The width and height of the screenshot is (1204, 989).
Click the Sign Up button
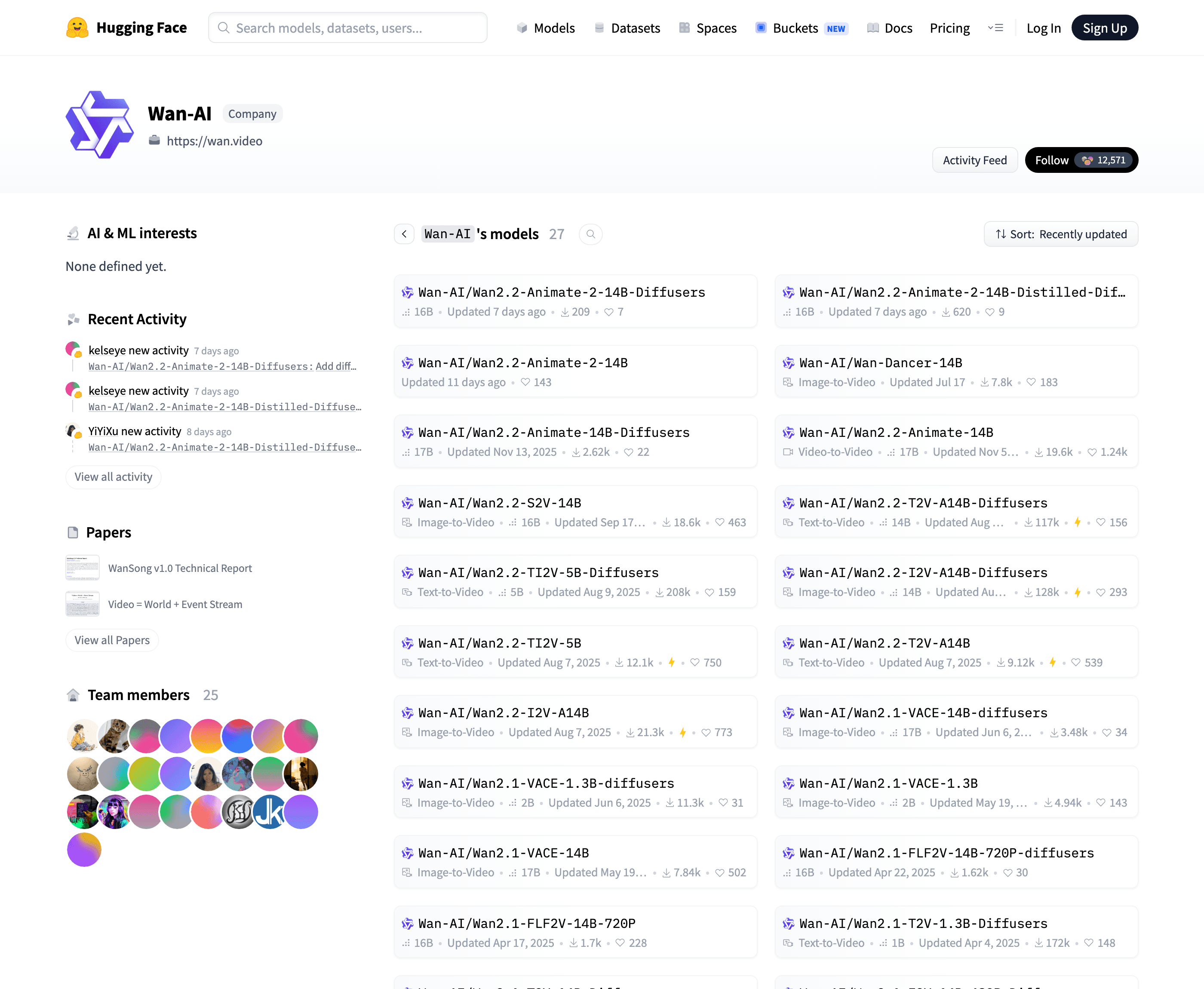[x=1105, y=28]
